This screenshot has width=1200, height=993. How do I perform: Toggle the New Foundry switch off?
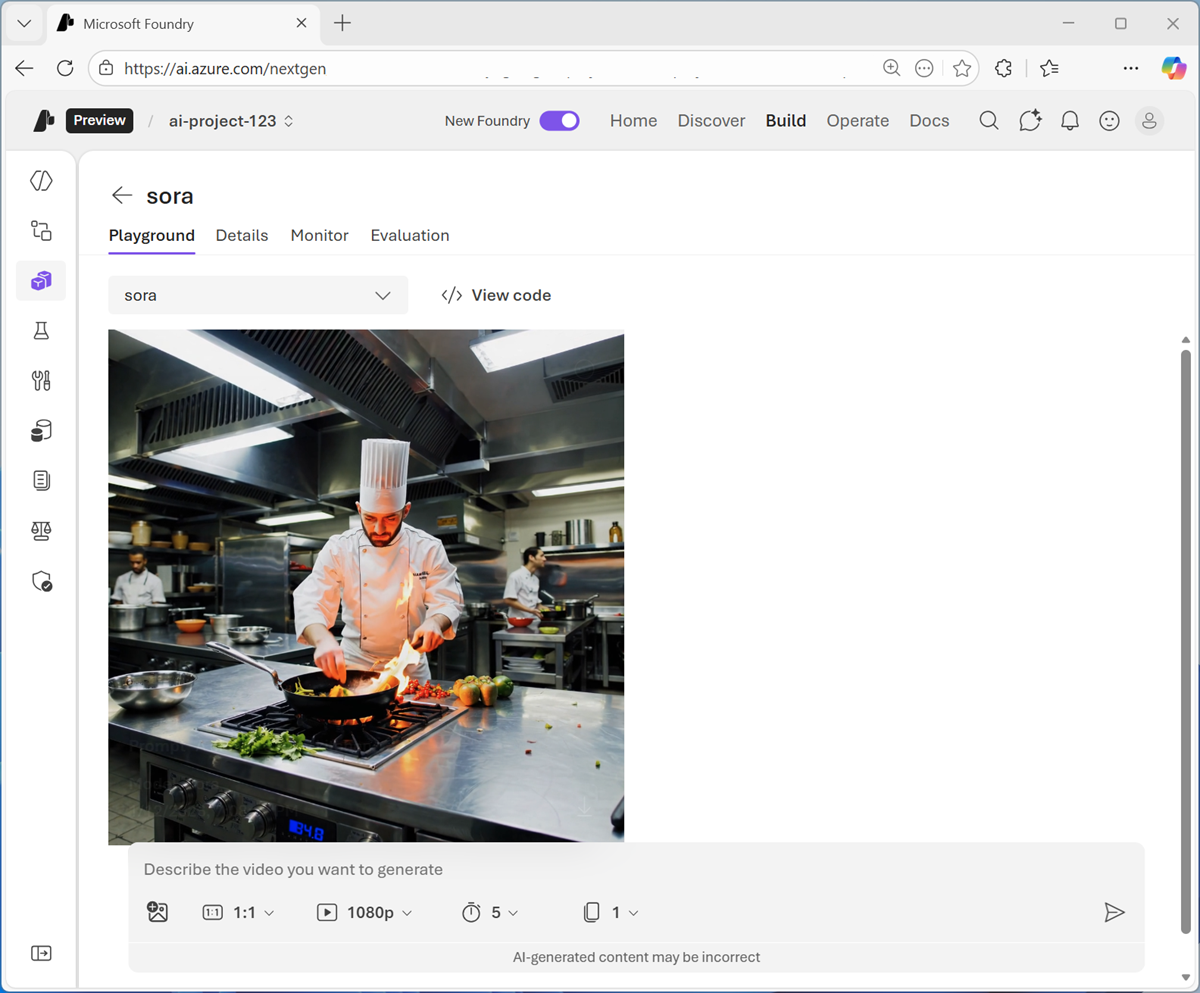click(x=560, y=120)
